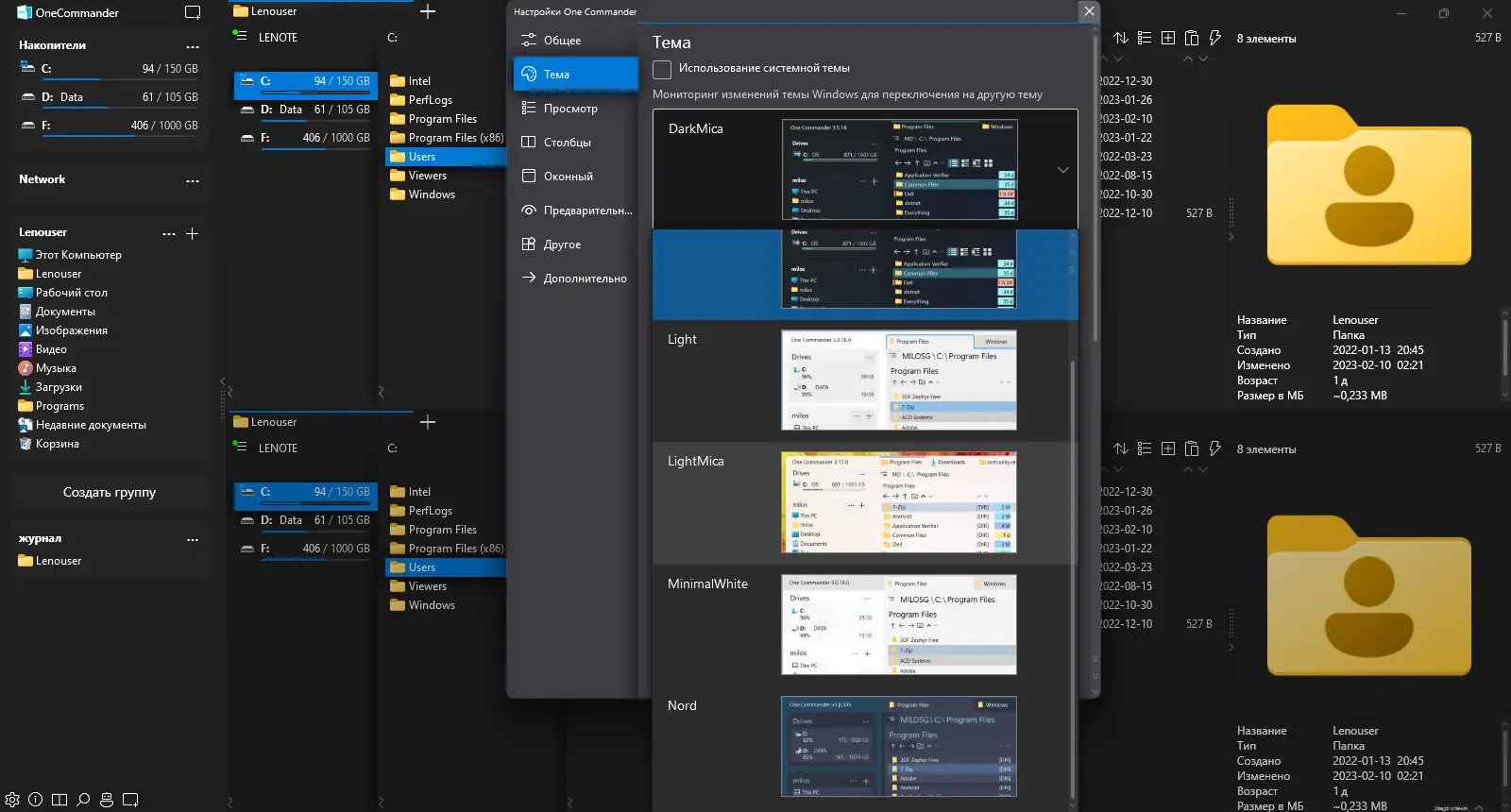This screenshot has height=812, width=1511.
Task: Switch to the Другое settings tab
Action: pyautogui.click(x=576, y=245)
